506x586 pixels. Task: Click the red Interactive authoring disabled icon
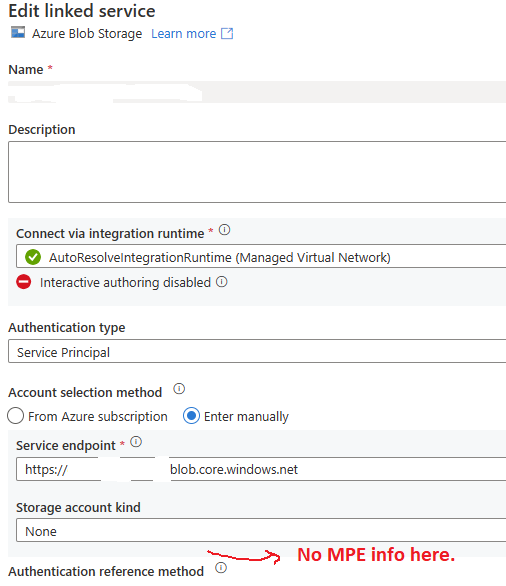(x=24, y=282)
